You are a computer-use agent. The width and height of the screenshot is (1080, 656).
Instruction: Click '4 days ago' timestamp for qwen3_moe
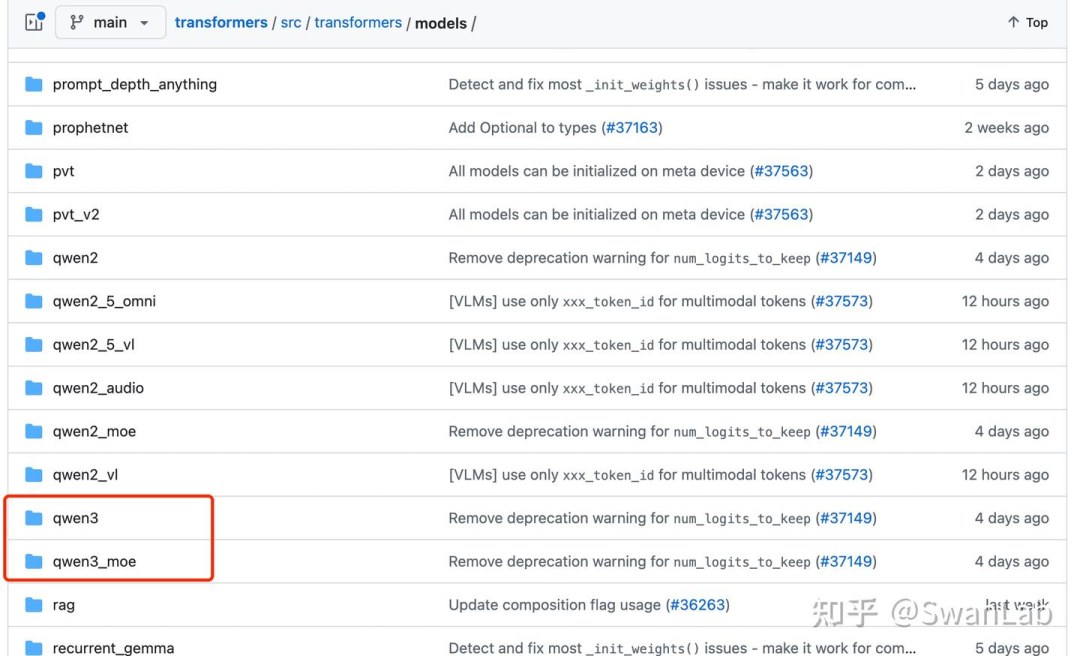1011,562
